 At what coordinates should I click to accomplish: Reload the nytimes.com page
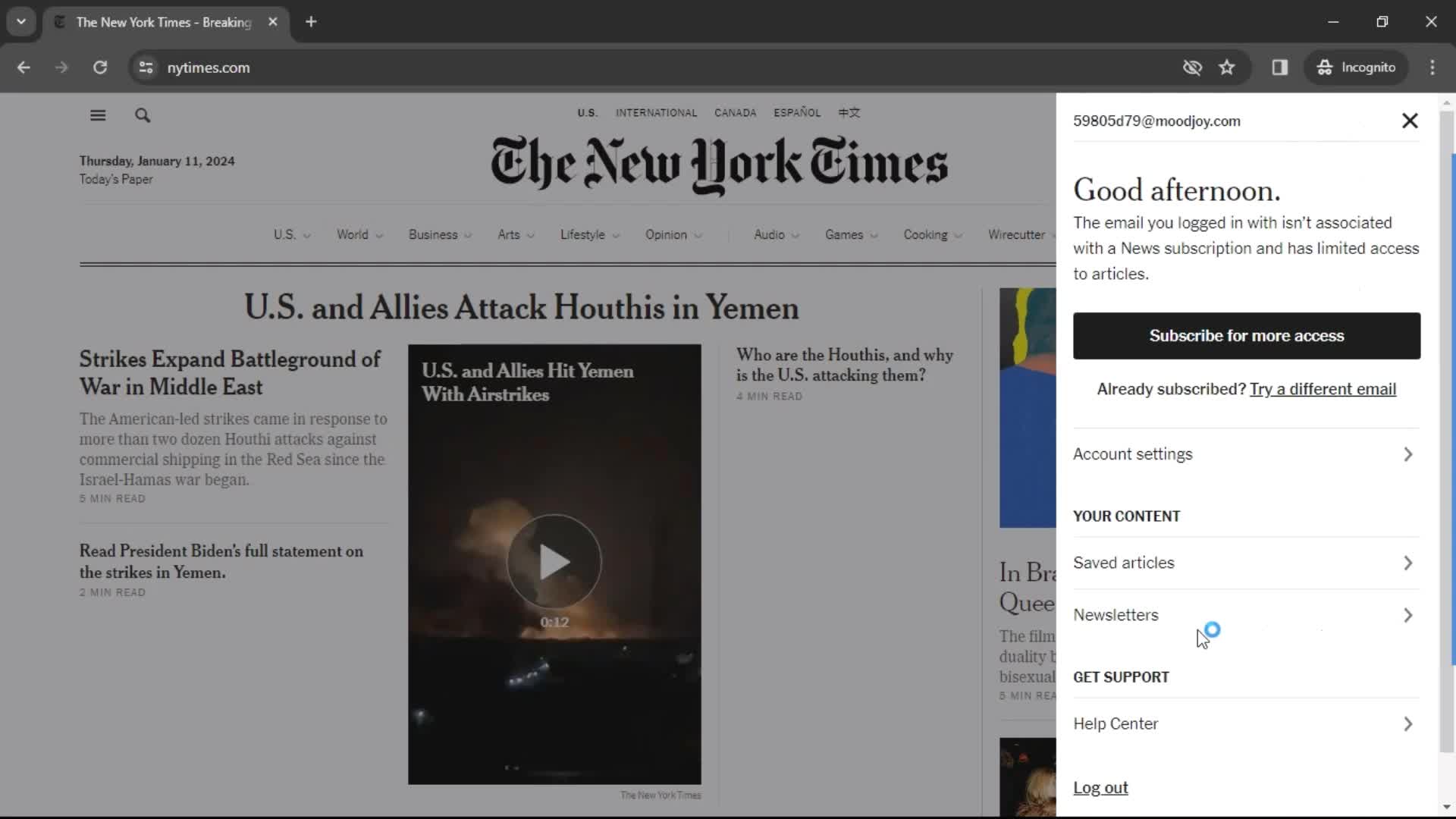tap(100, 67)
